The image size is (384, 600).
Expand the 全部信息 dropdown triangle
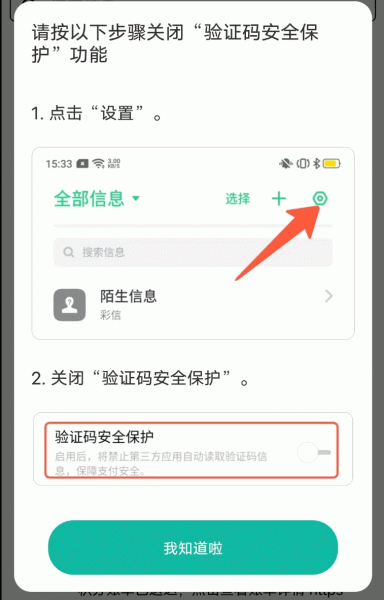tap(136, 199)
